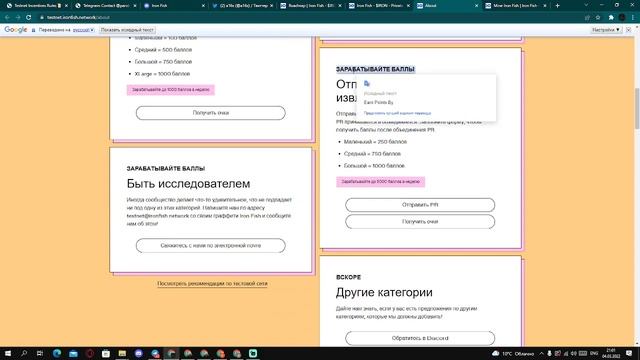The width and height of the screenshot is (640, 360).
Task: Open the browser extensions puzzle icon
Action: pos(611,18)
